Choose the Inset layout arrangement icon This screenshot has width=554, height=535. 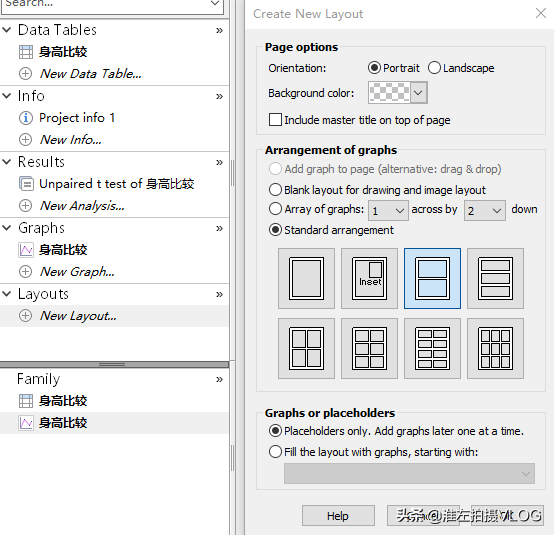coord(369,278)
